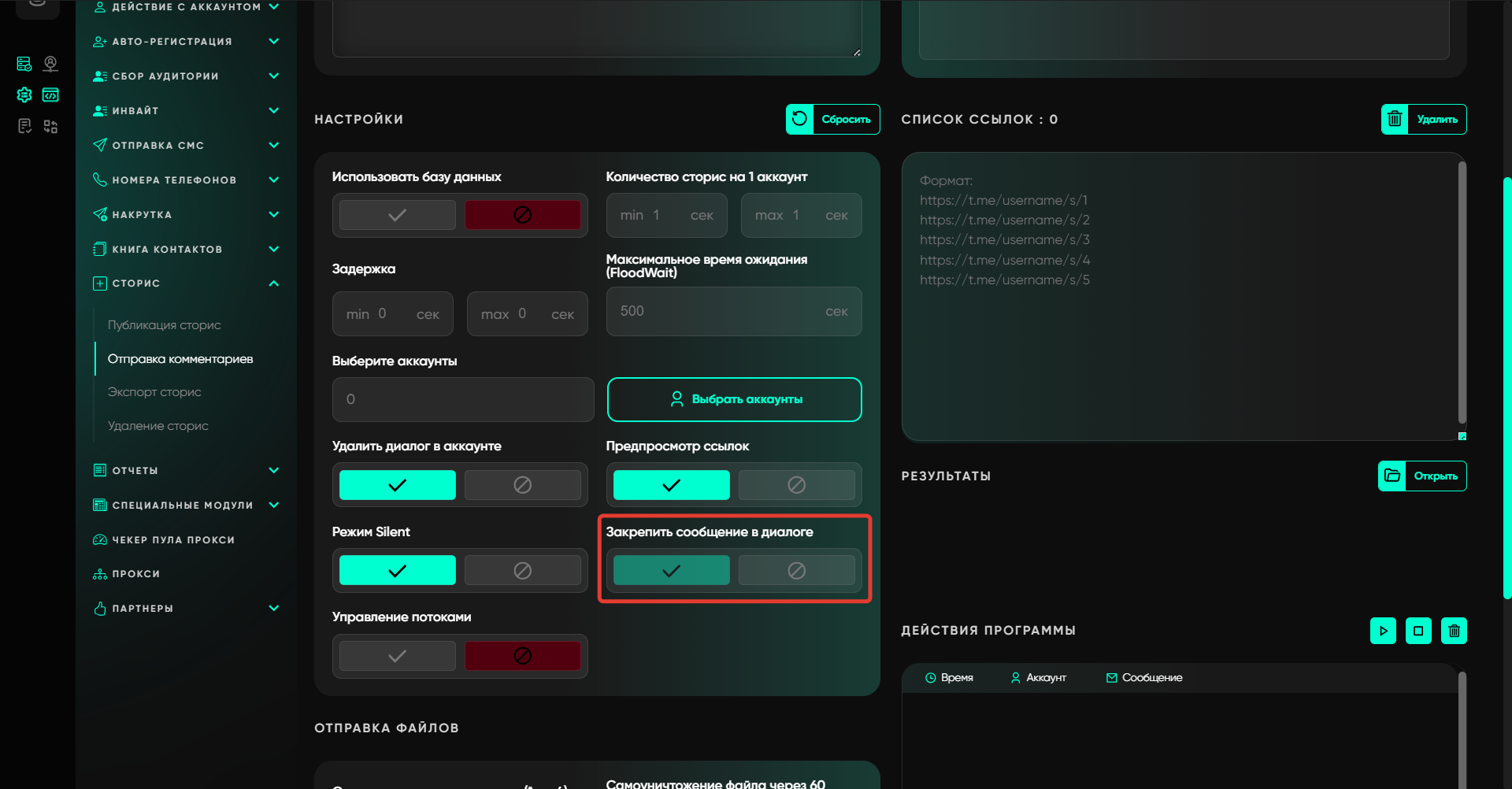
Task: Select Экспорт сторис in the sidebar
Action: [x=154, y=392]
